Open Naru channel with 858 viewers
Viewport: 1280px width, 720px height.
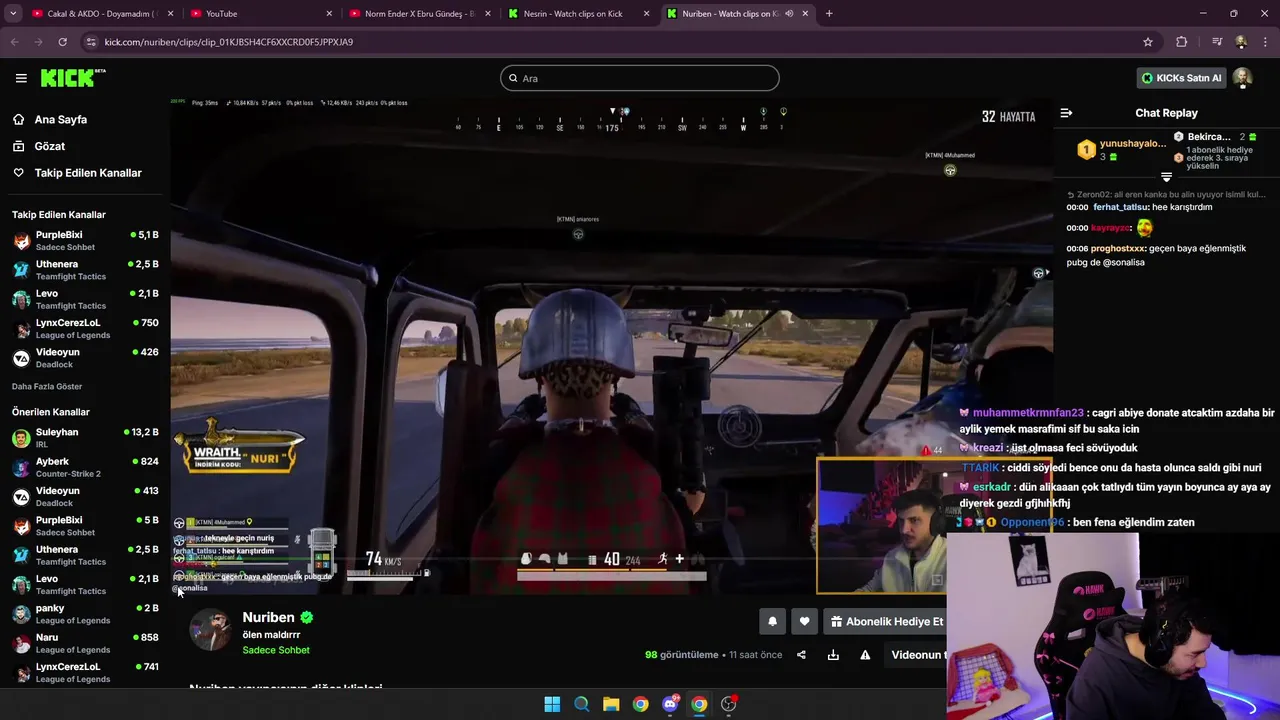pyautogui.click(x=85, y=643)
